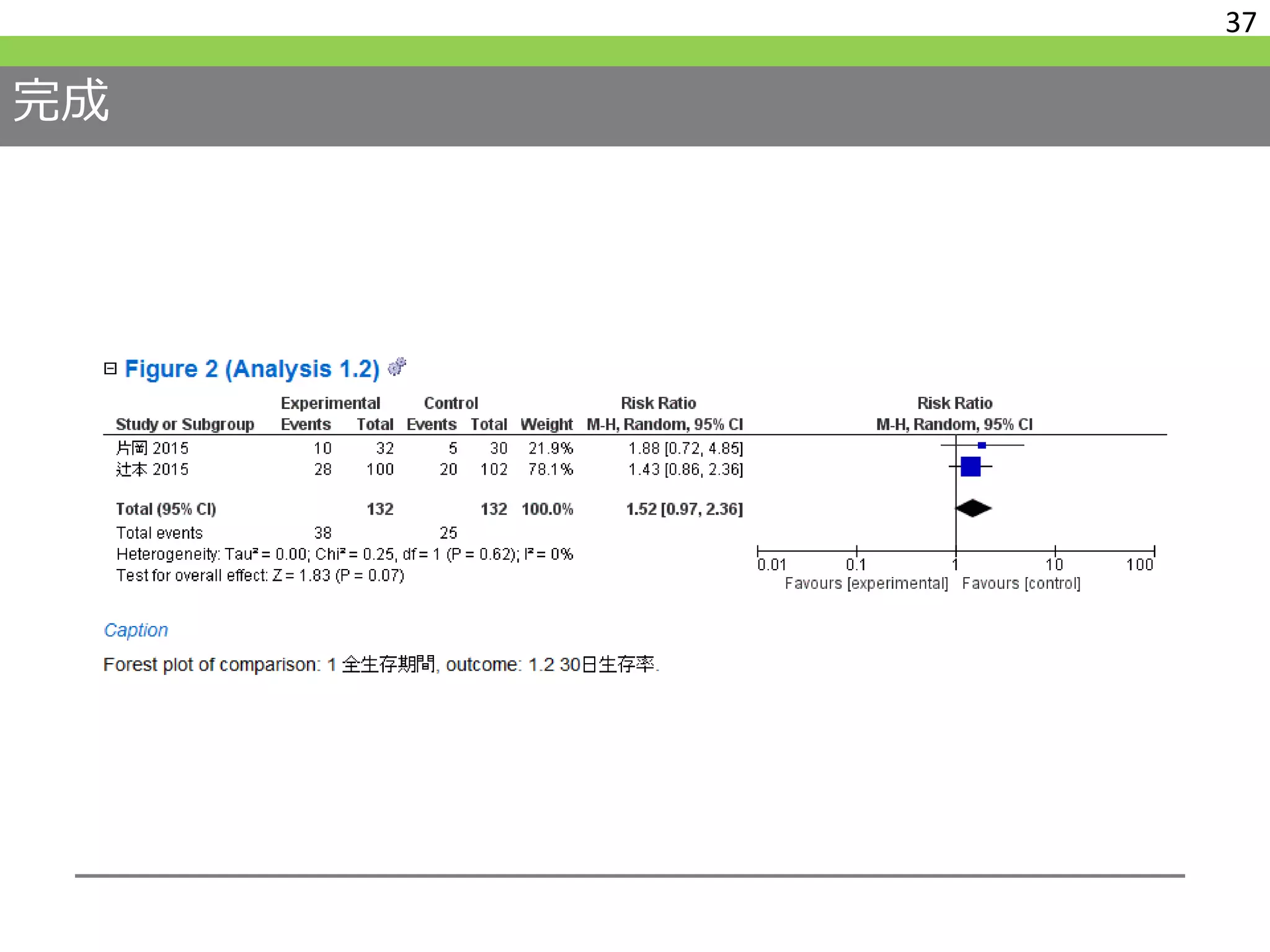
Task: Open the Figure 2 (Analysis 1.2) heading link
Action: tap(252, 369)
